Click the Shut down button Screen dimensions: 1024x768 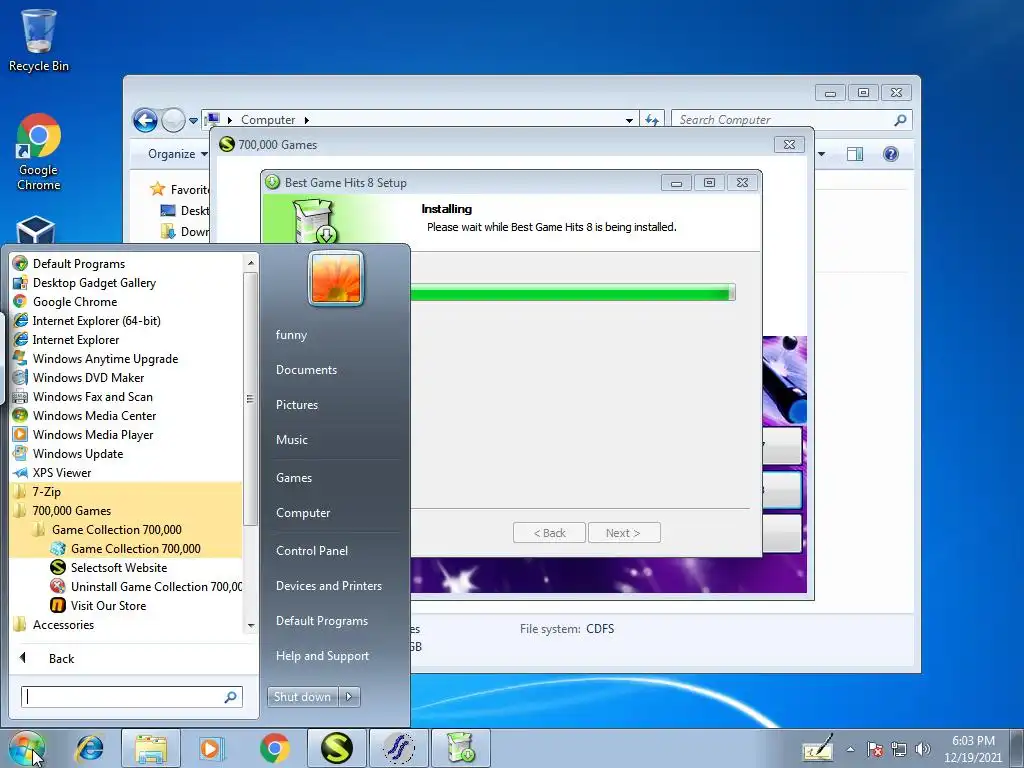pos(303,697)
